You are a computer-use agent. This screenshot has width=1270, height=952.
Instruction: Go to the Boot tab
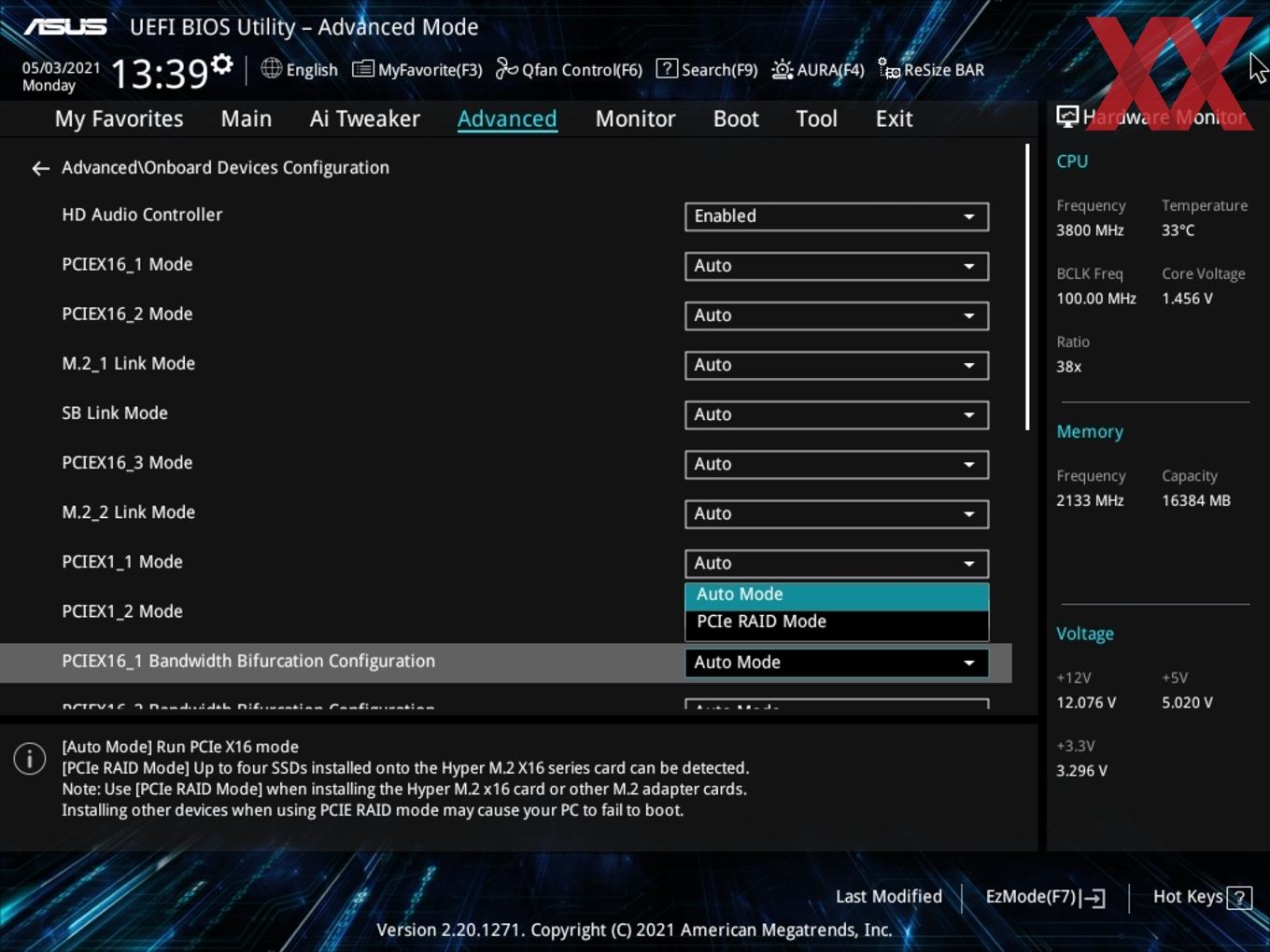point(736,119)
